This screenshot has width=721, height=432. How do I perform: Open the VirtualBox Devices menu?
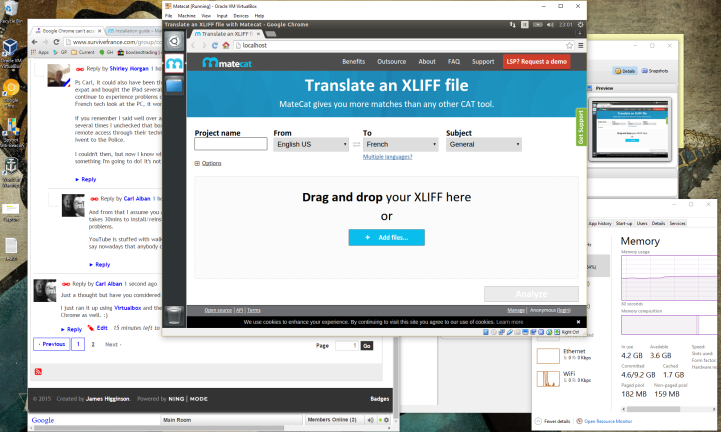coord(241,16)
